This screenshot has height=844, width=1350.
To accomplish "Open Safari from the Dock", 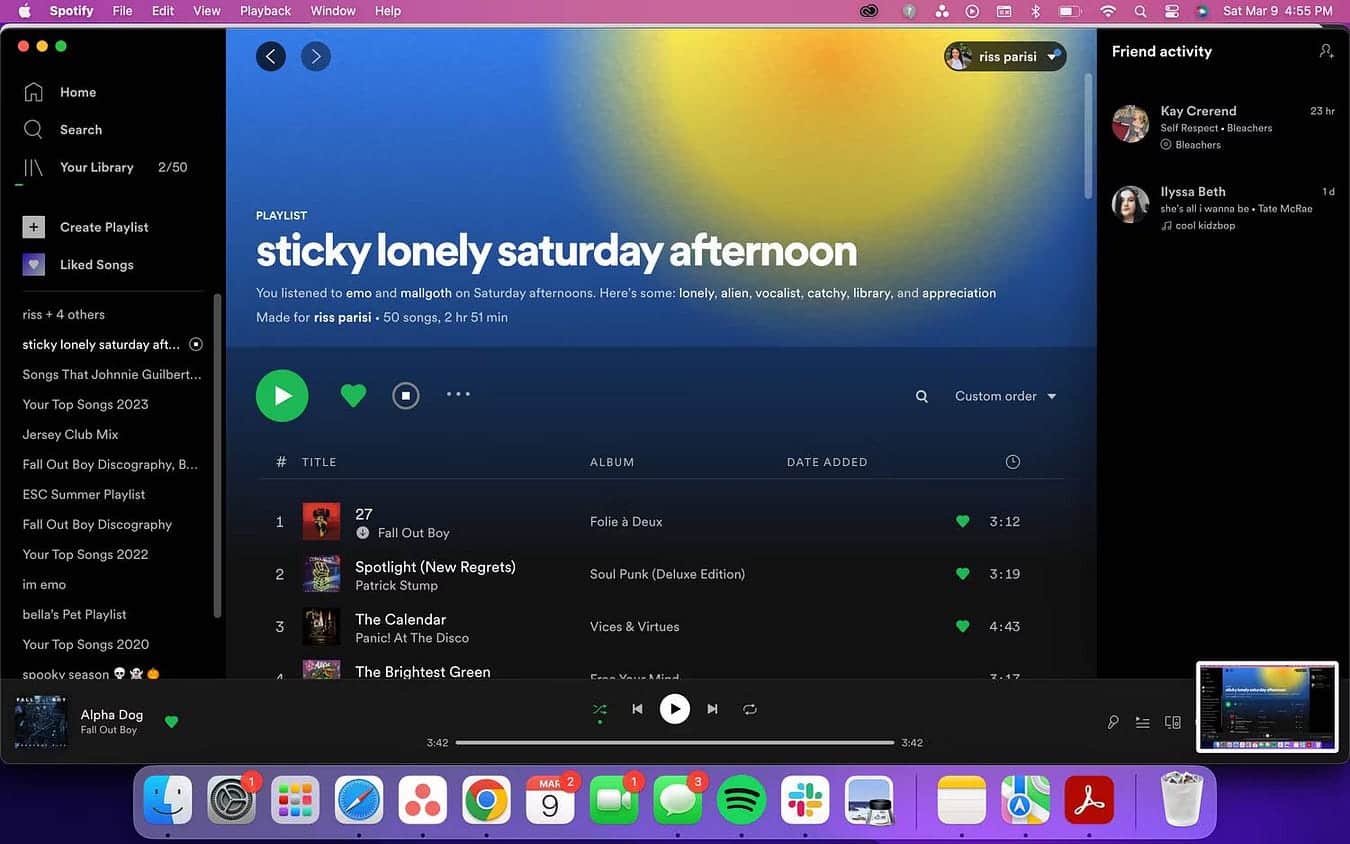I will click(359, 800).
